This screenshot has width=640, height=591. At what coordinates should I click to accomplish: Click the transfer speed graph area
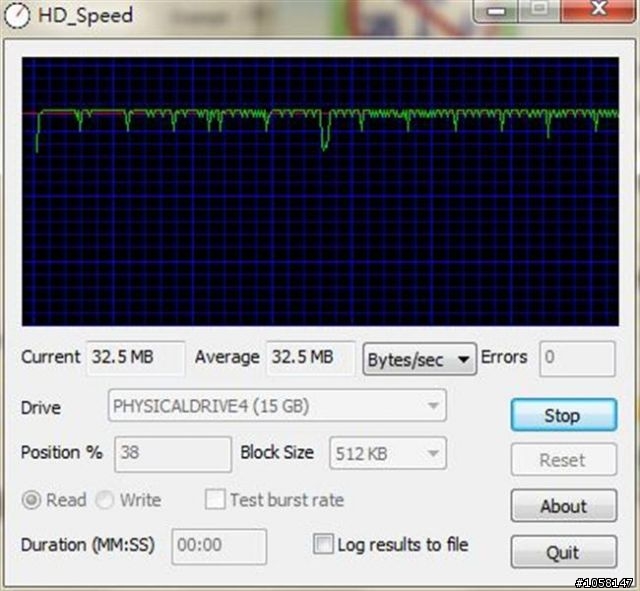[320, 191]
